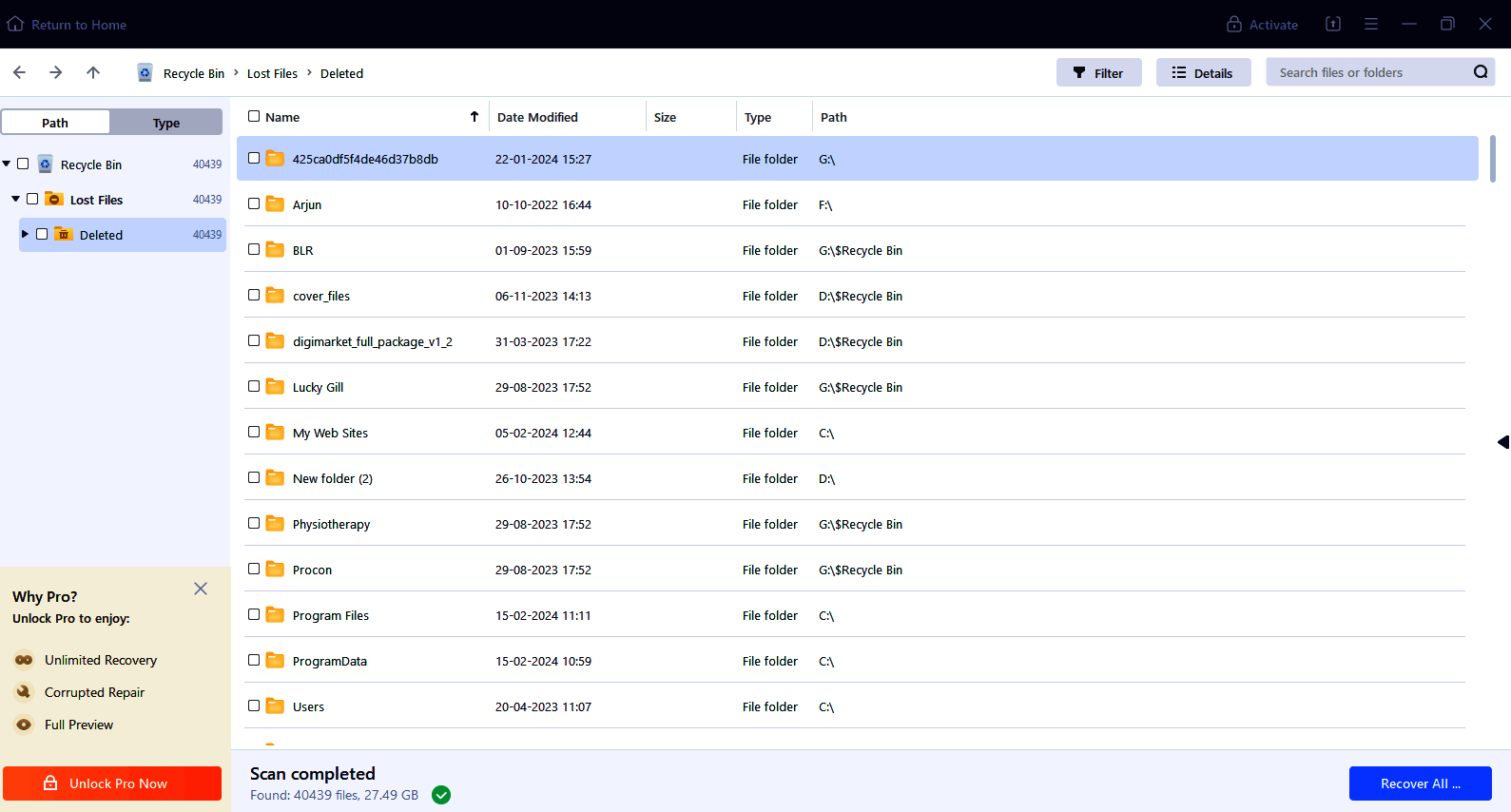Click the Return to Home icon
The width and height of the screenshot is (1511, 812).
(15, 25)
